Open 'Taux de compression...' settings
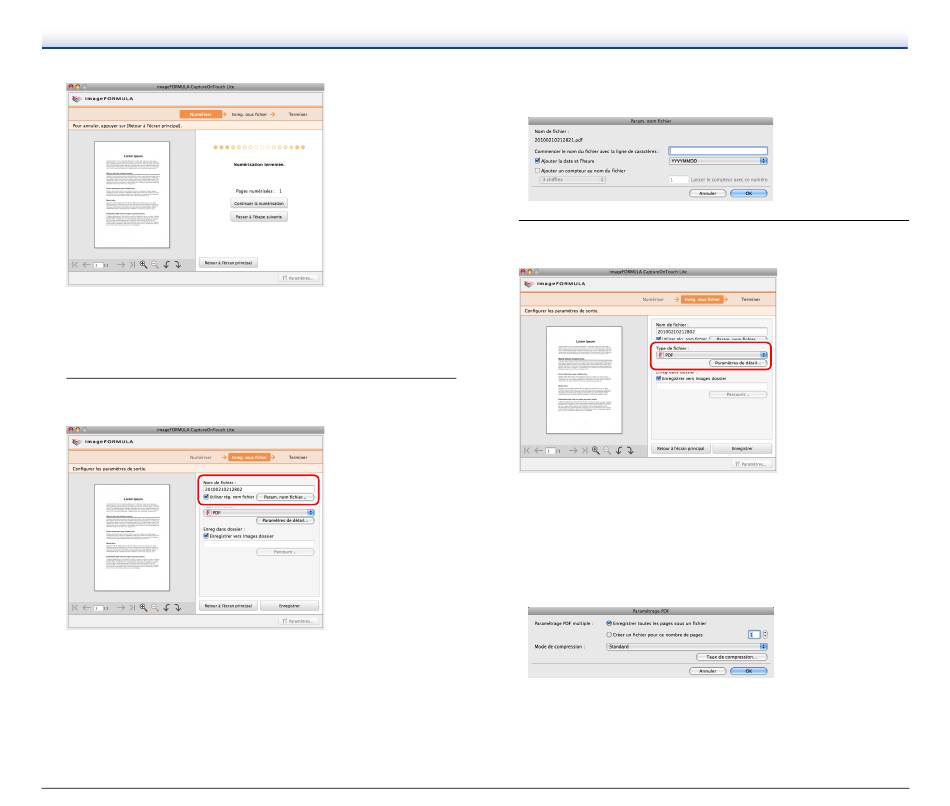950x806 pixels. (730, 657)
